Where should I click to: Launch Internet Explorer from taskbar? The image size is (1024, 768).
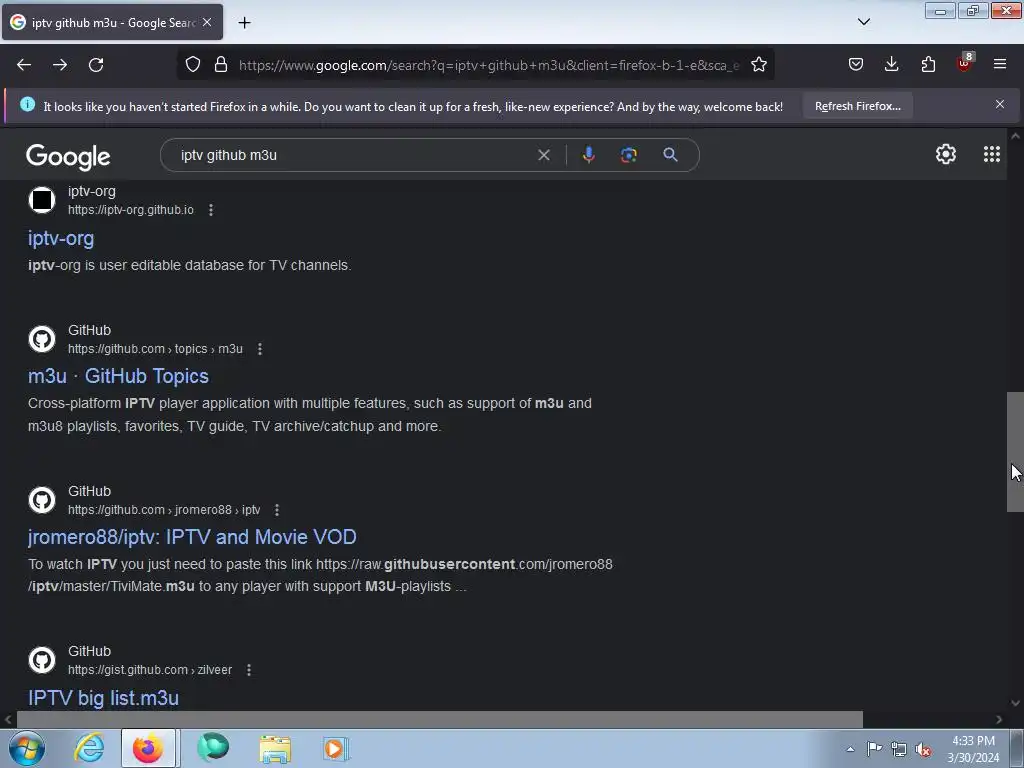(x=89, y=748)
